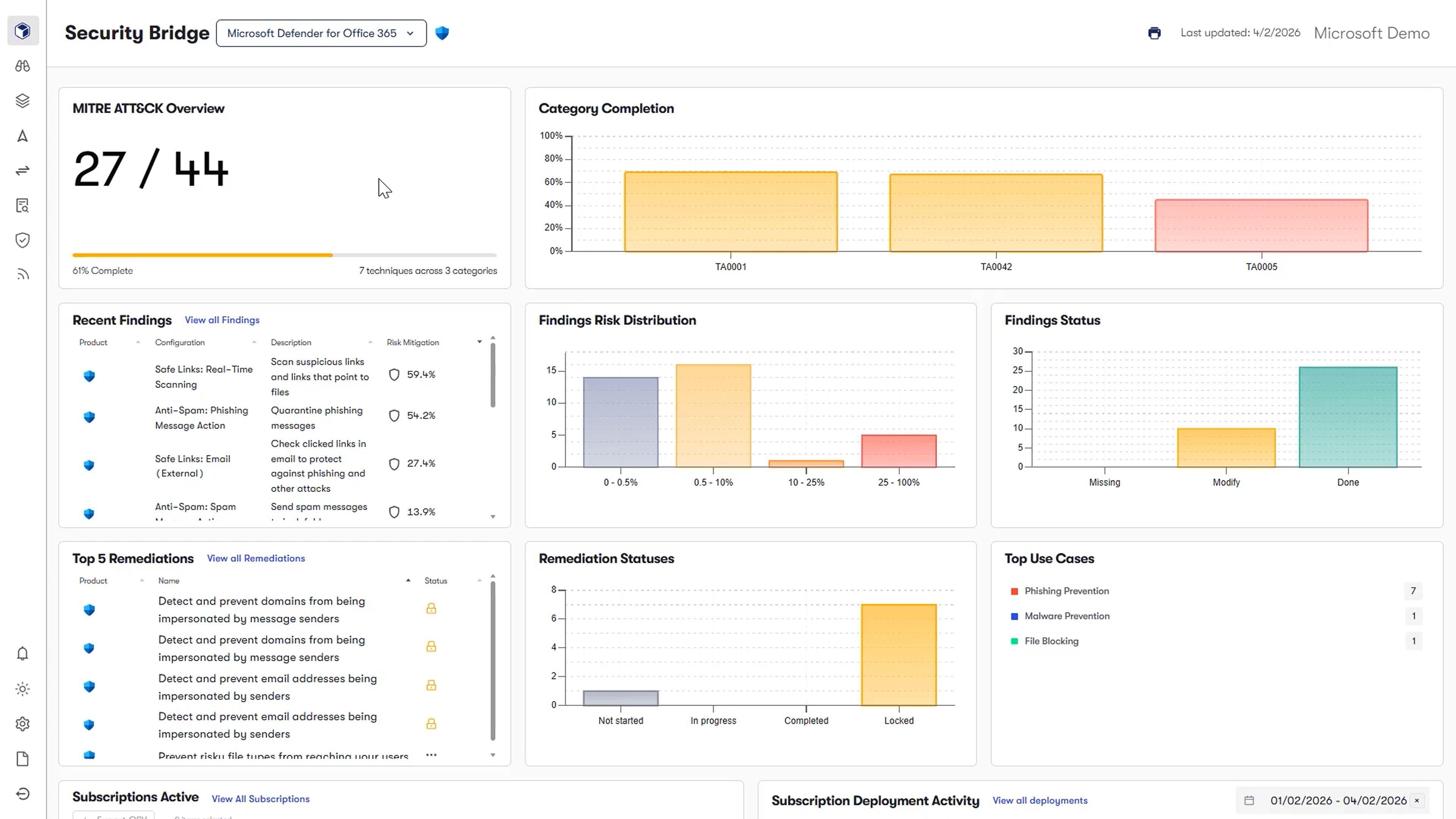Open the Microsoft Defender for Office 365 dropdown
Viewport: 1456px width, 819px height.
[321, 33]
